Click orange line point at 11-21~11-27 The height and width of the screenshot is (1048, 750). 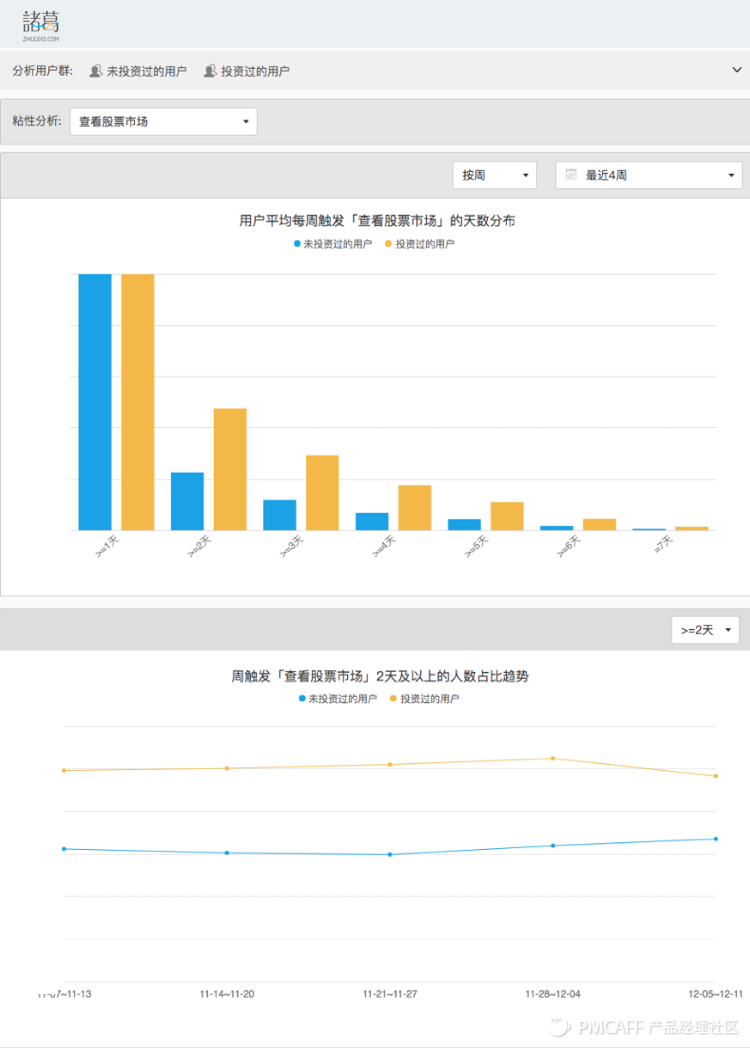tap(390, 764)
